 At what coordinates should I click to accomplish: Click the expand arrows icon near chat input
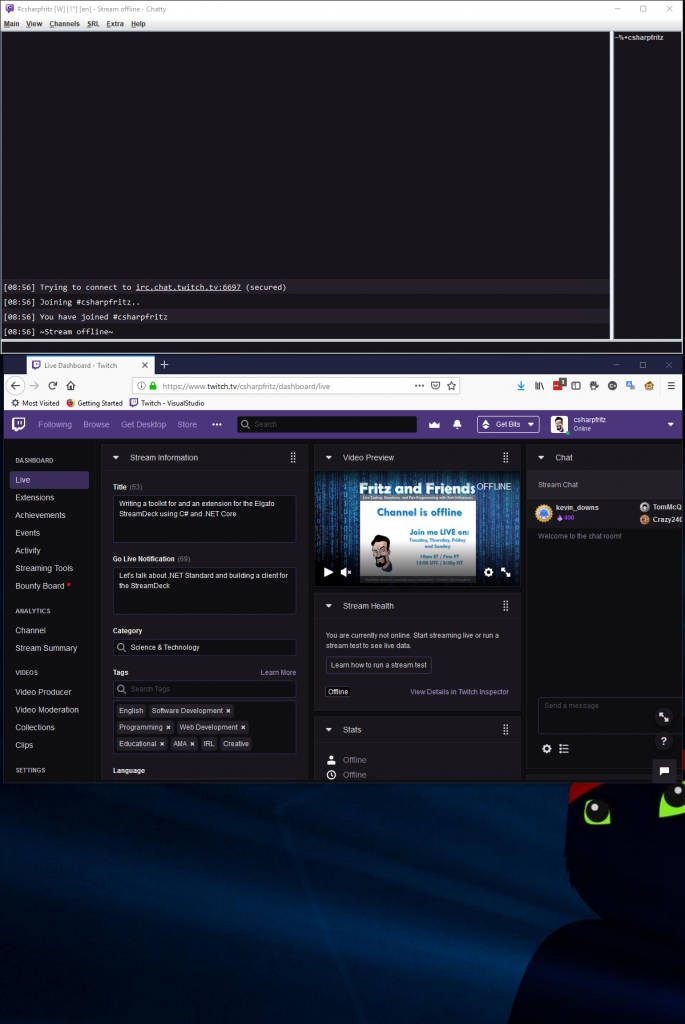coord(663,717)
